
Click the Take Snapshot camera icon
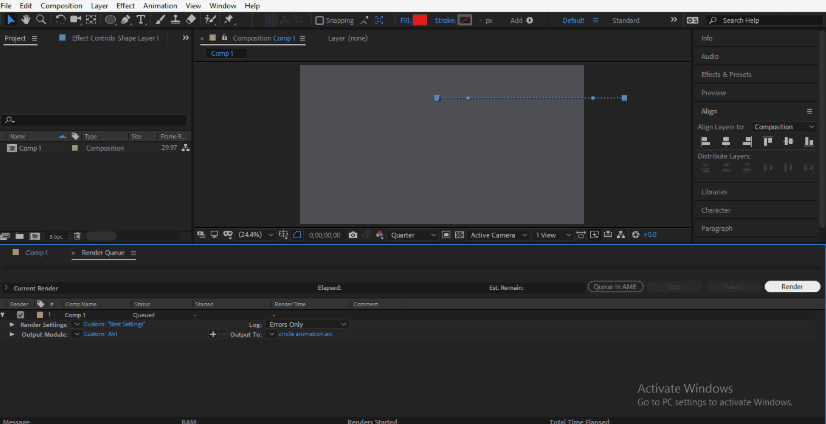click(x=353, y=235)
